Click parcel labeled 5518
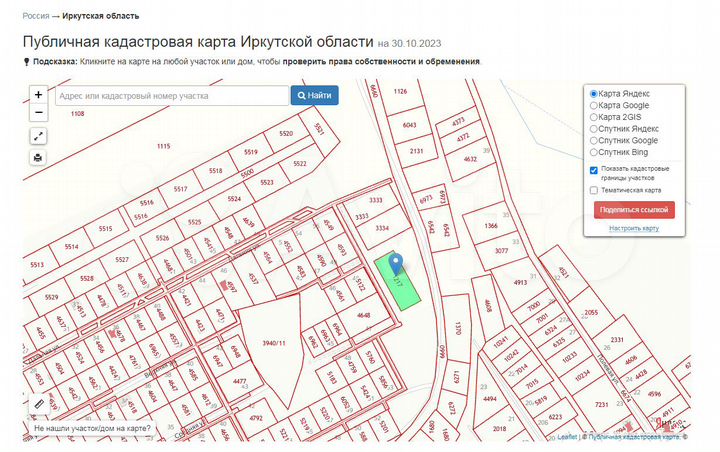This screenshot has height=452, width=720. [215, 170]
